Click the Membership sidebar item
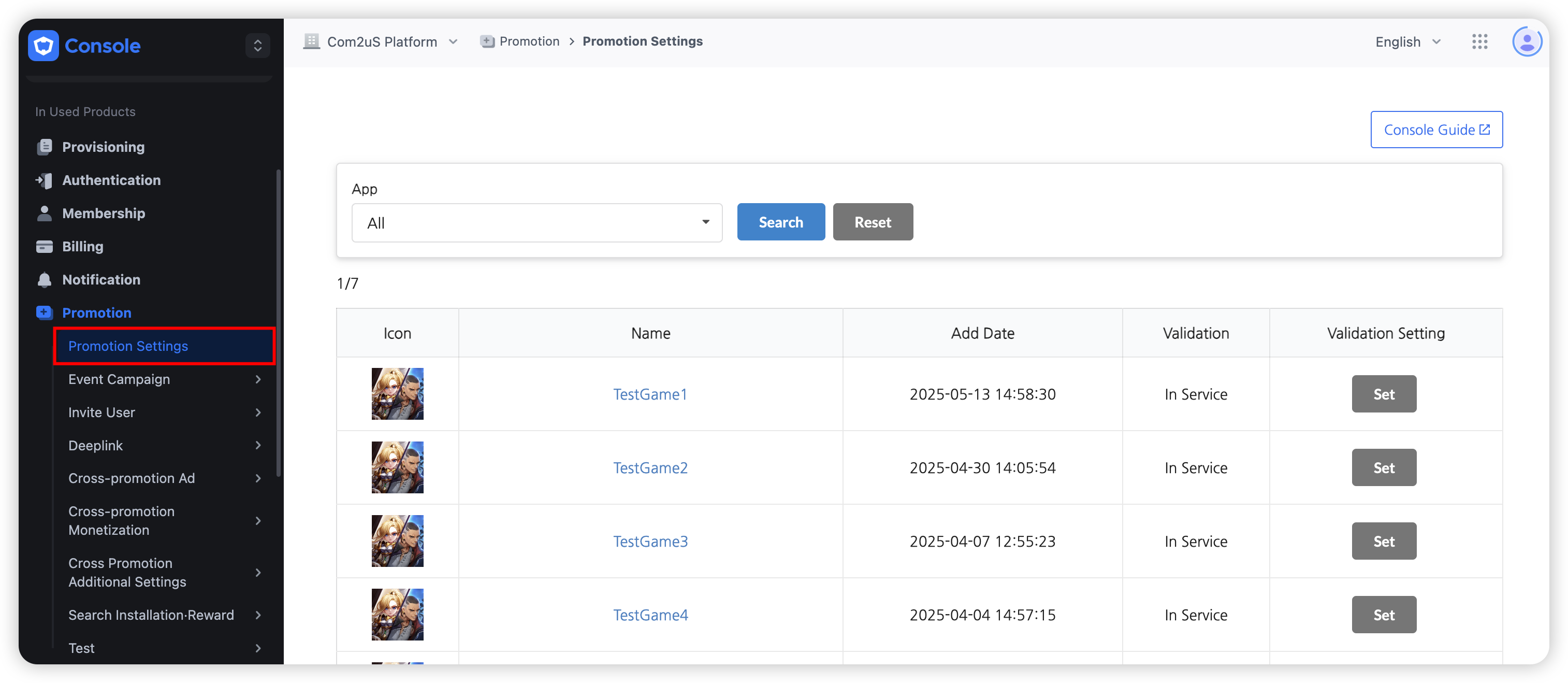Screen dimensions: 1568x683 (104, 214)
